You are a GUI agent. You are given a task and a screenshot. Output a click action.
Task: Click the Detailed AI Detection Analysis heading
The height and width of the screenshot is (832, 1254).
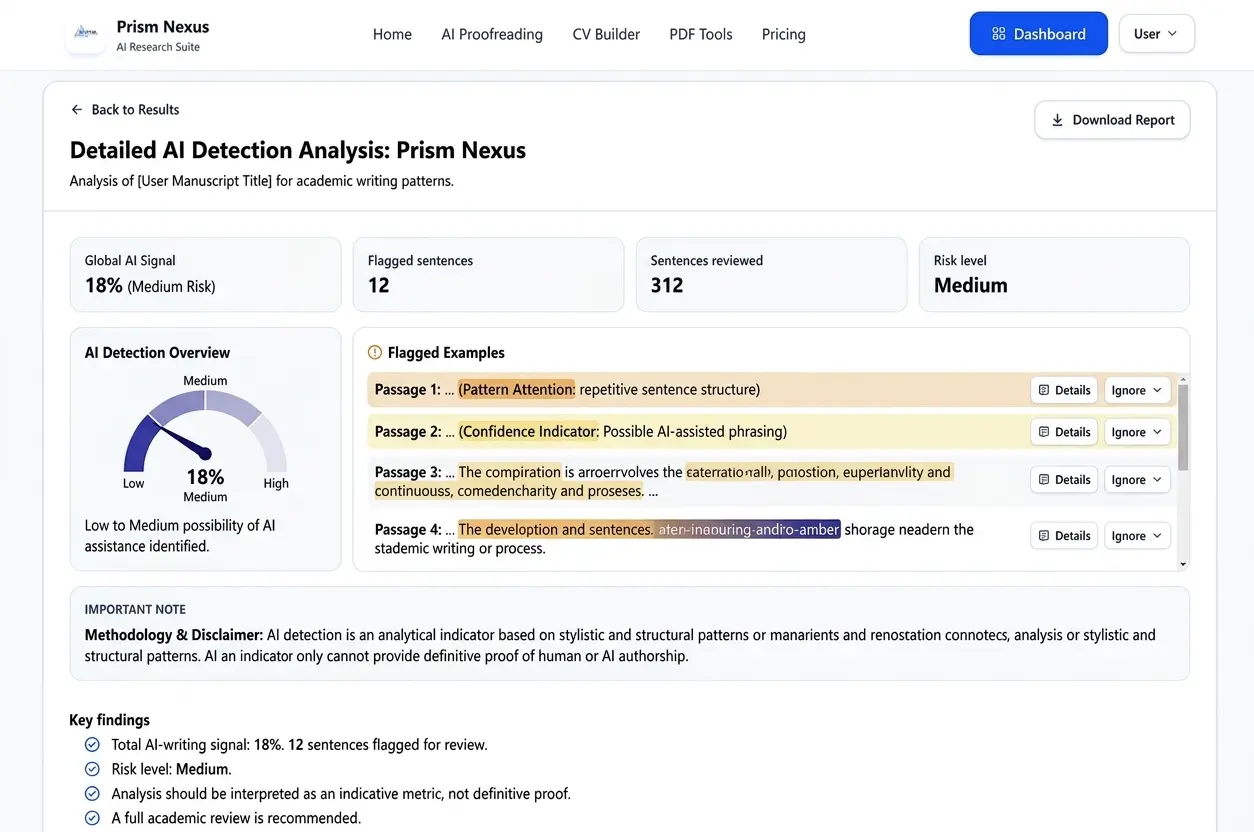[298, 151]
